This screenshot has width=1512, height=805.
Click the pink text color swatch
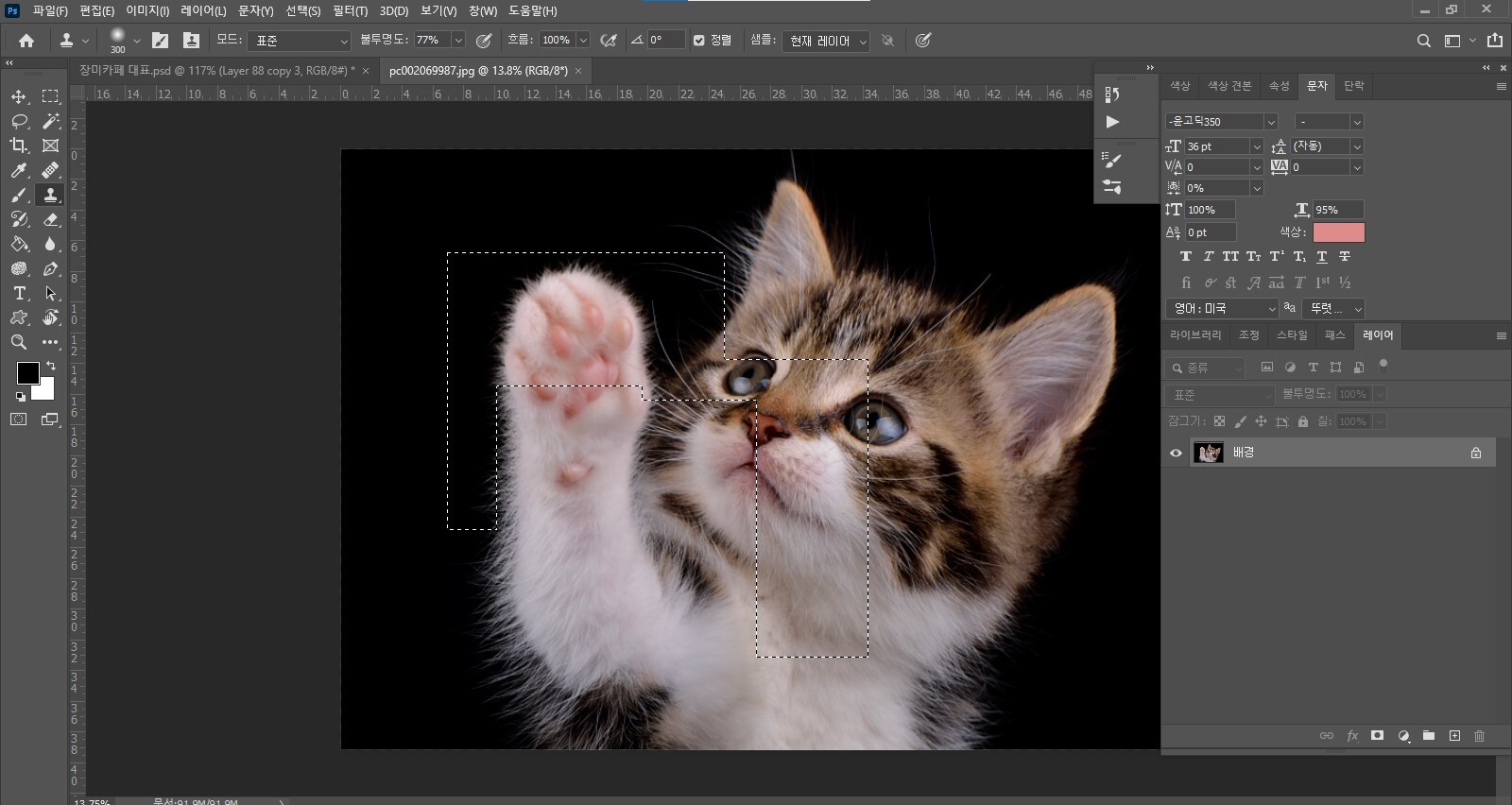(1338, 232)
